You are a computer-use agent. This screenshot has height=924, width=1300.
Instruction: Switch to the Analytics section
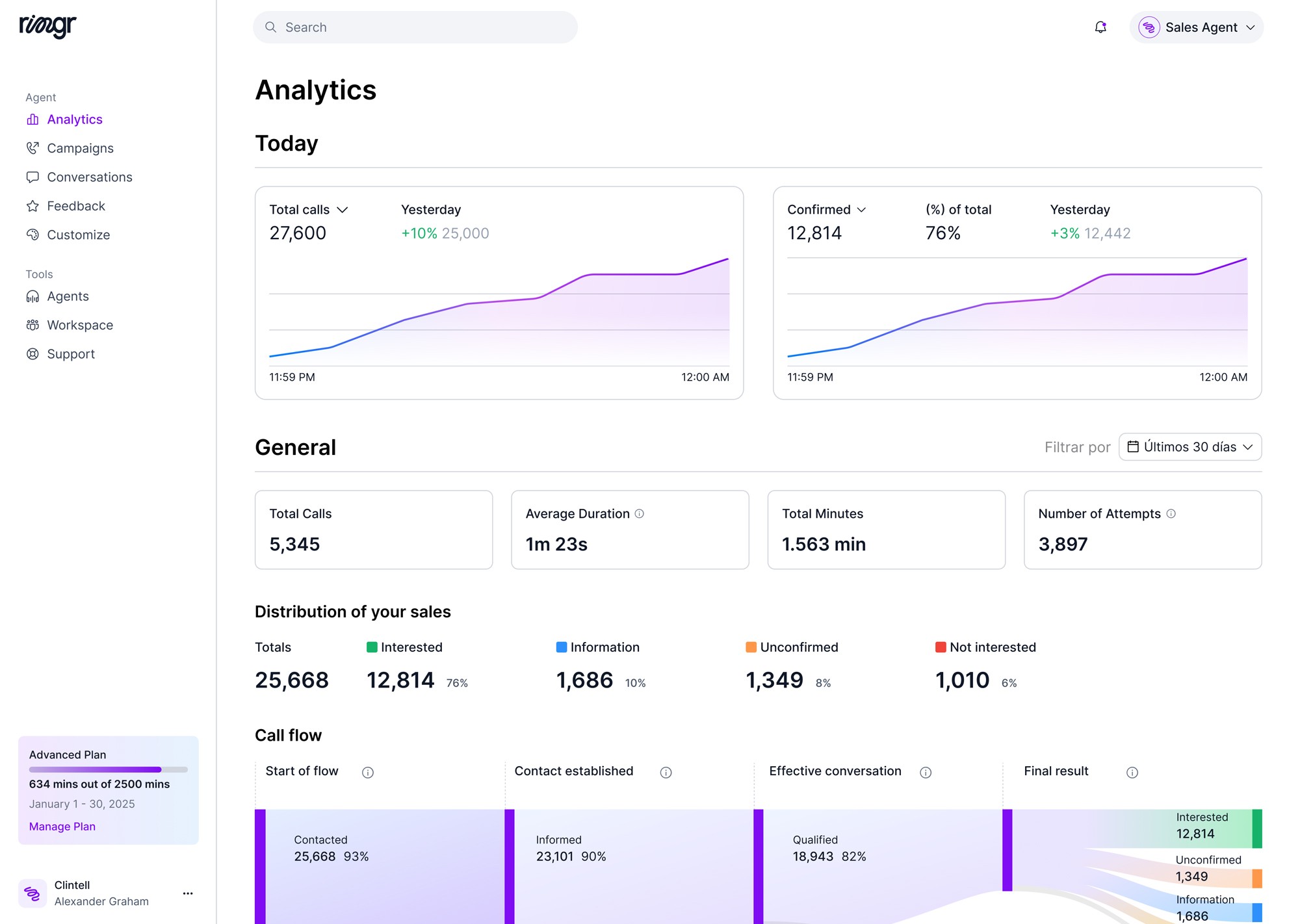74,119
